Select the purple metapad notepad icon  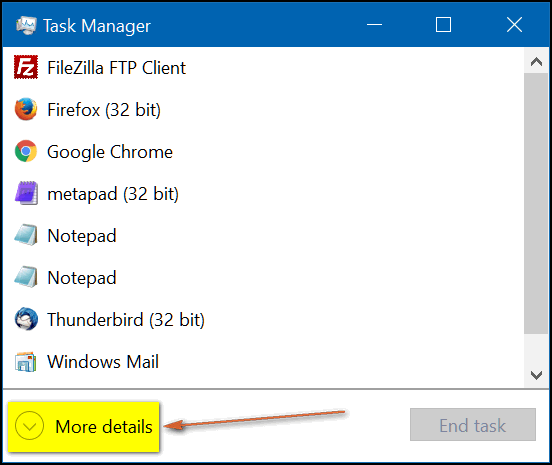(26, 193)
